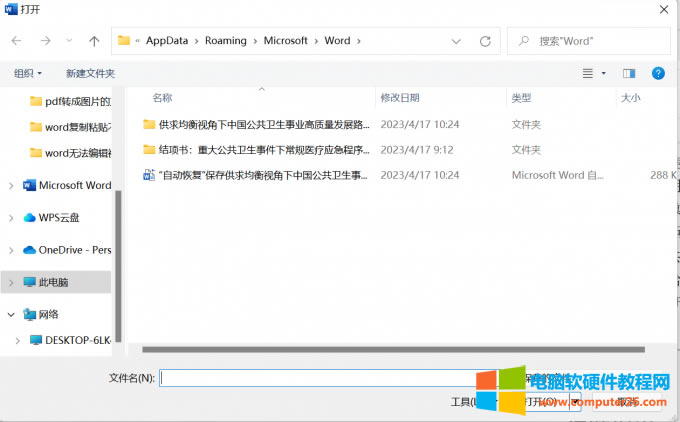The width and height of the screenshot is (680, 422).
Task: Click the change view layout icon
Action: 589,73
